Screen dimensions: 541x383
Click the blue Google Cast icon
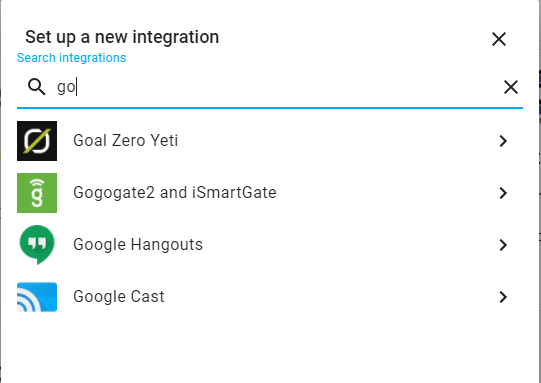[x=37, y=297]
